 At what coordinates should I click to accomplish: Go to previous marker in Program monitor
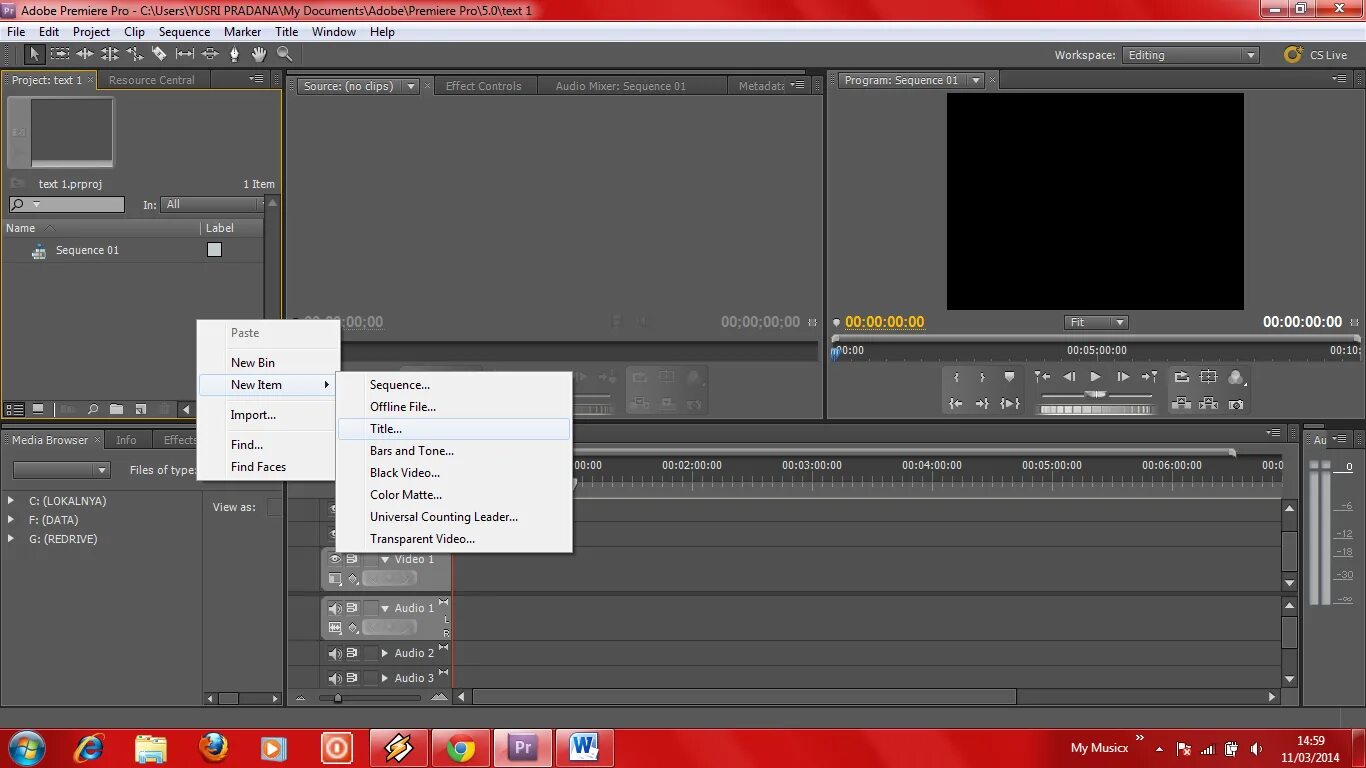click(x=1042, y=377)
